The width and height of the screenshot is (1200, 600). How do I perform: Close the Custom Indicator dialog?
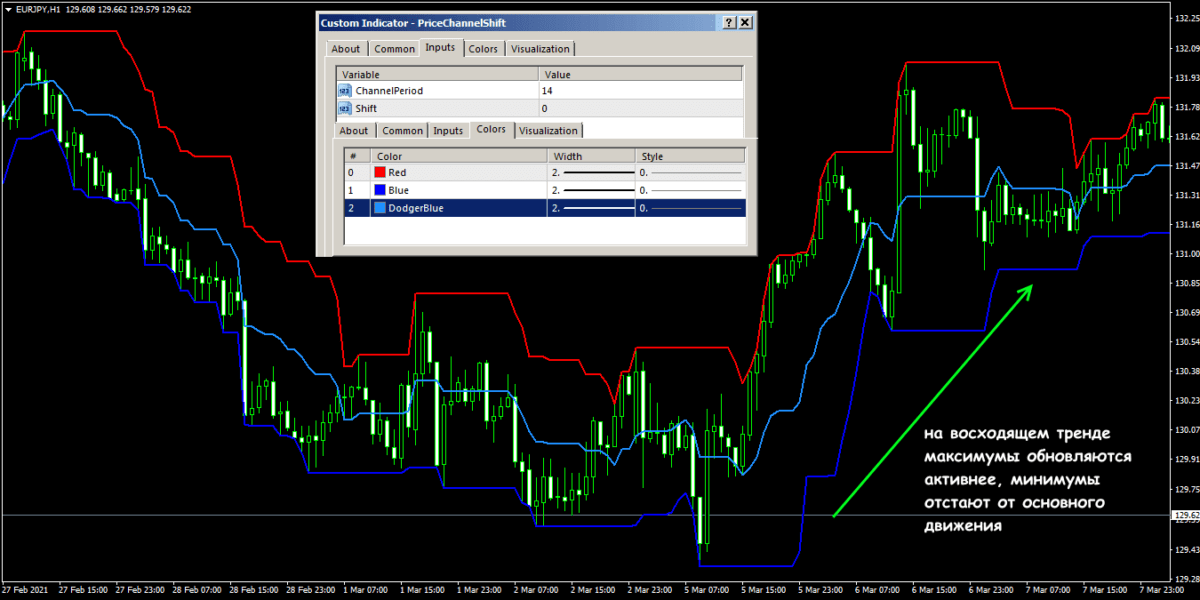(x=746, y=22)
